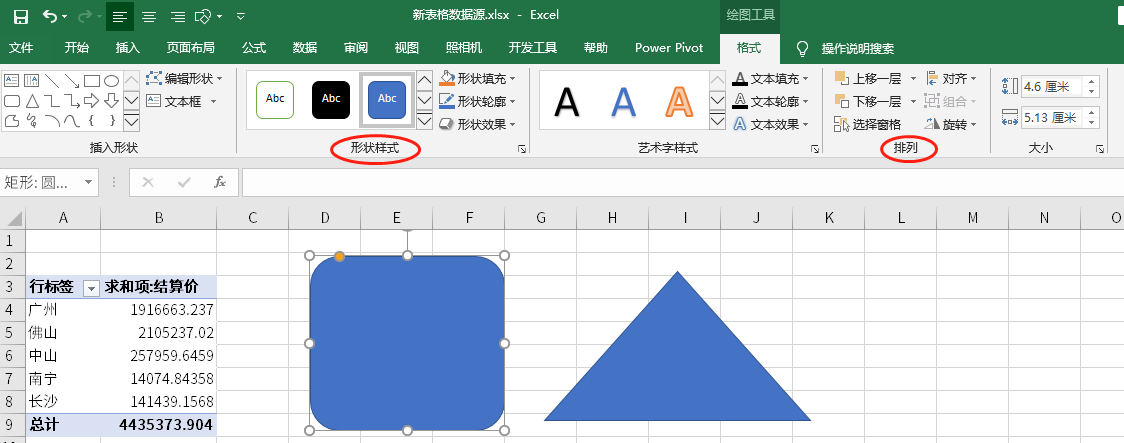Click the 操作说明搜索 lightbulb search box

[x=847, y=48]
